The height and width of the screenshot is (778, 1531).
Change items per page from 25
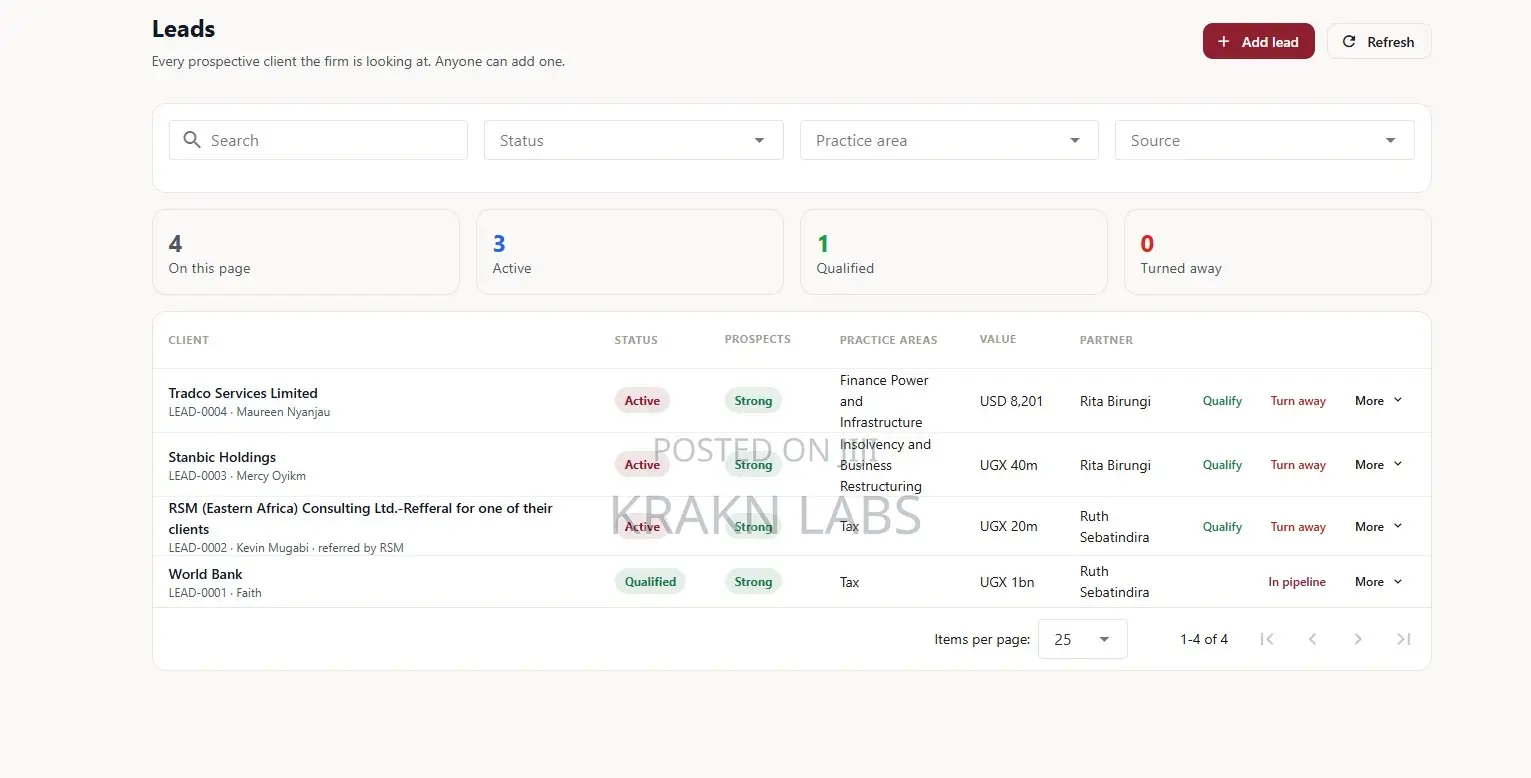(x=1082, y=639)
